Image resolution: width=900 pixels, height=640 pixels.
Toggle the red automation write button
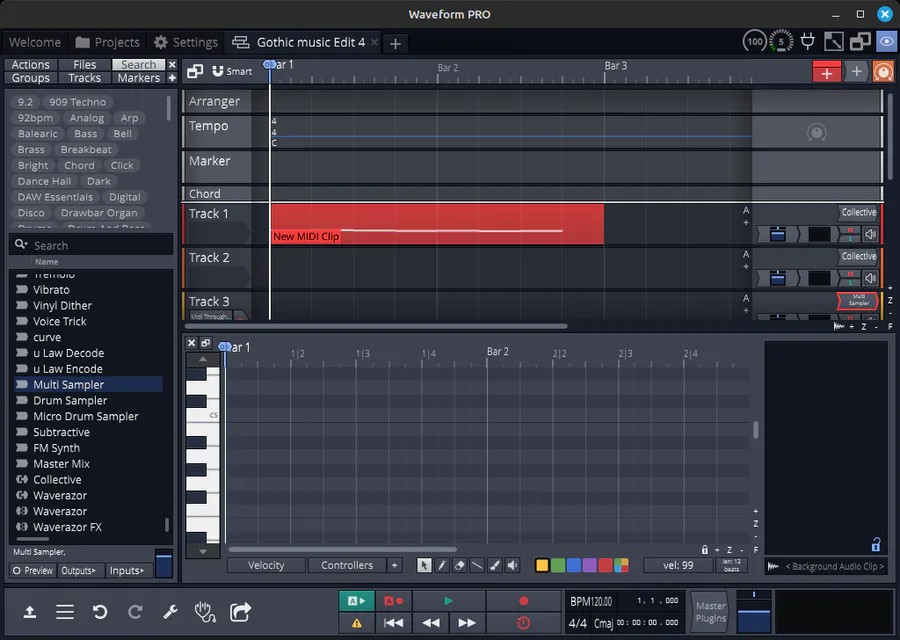coord(394,601)
